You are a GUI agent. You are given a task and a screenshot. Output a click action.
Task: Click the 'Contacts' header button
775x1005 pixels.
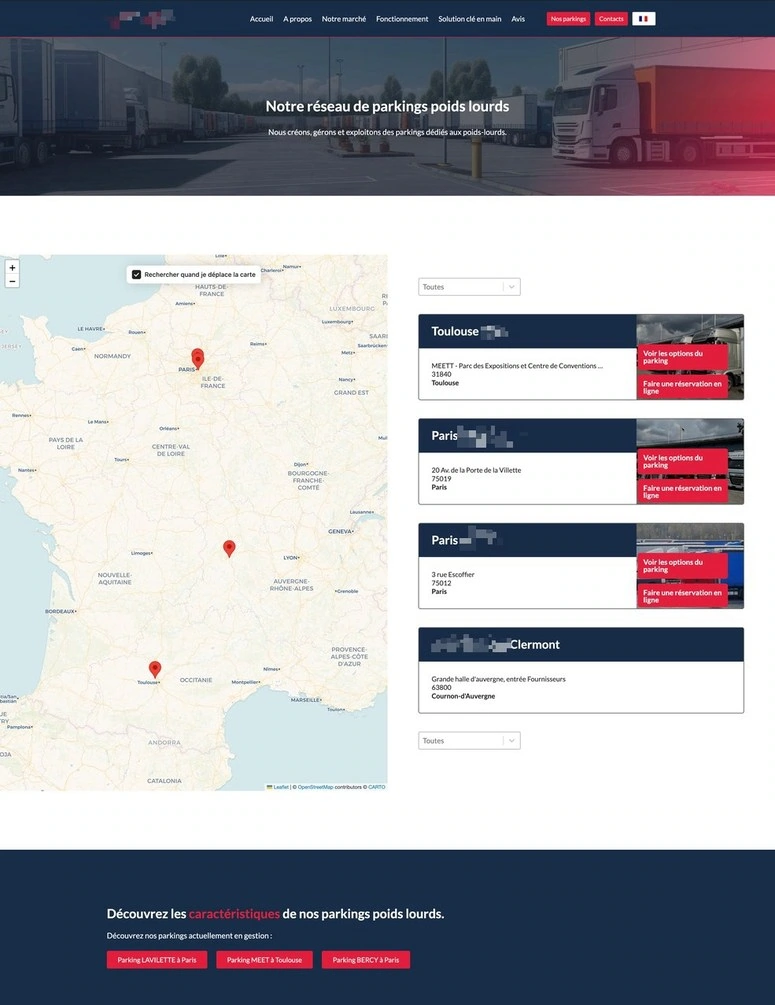611,19
